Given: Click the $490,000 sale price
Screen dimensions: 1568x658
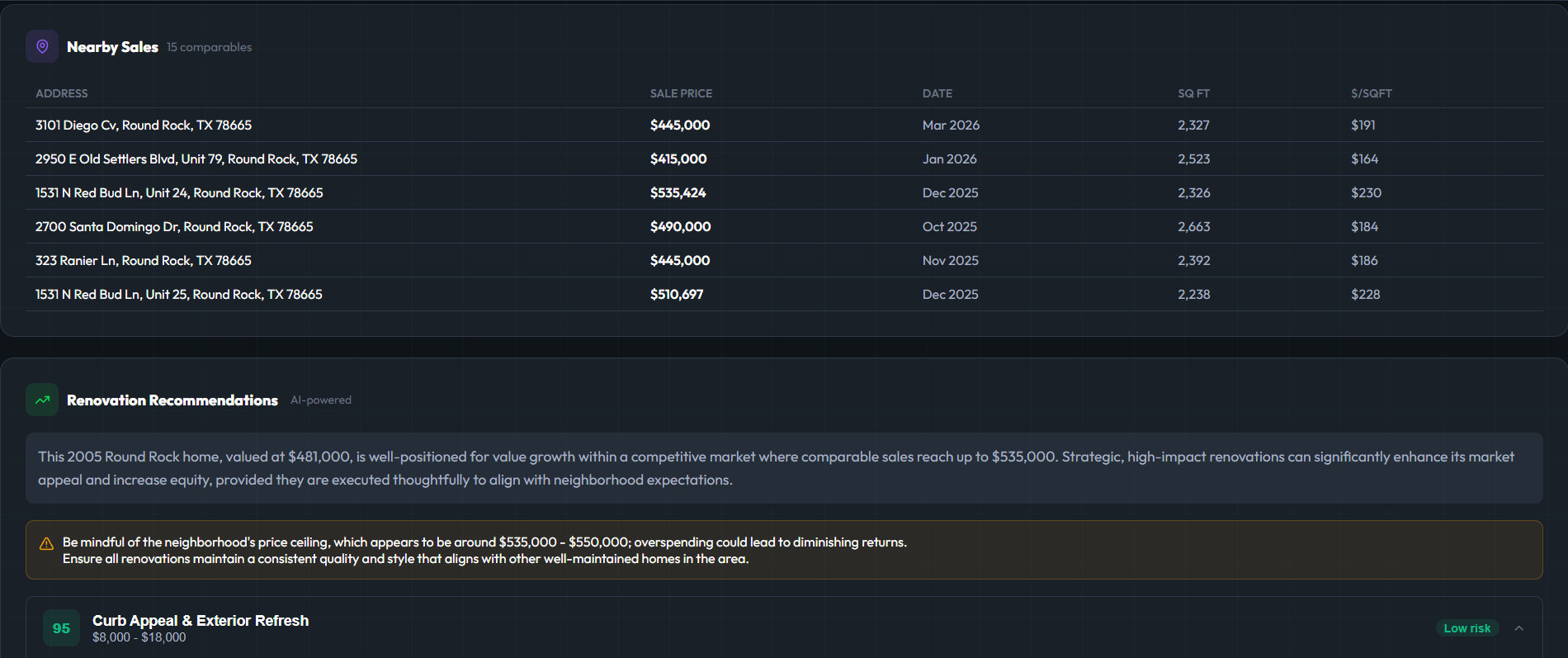Looking at the screenshot, I should click(x=680, y=226).
